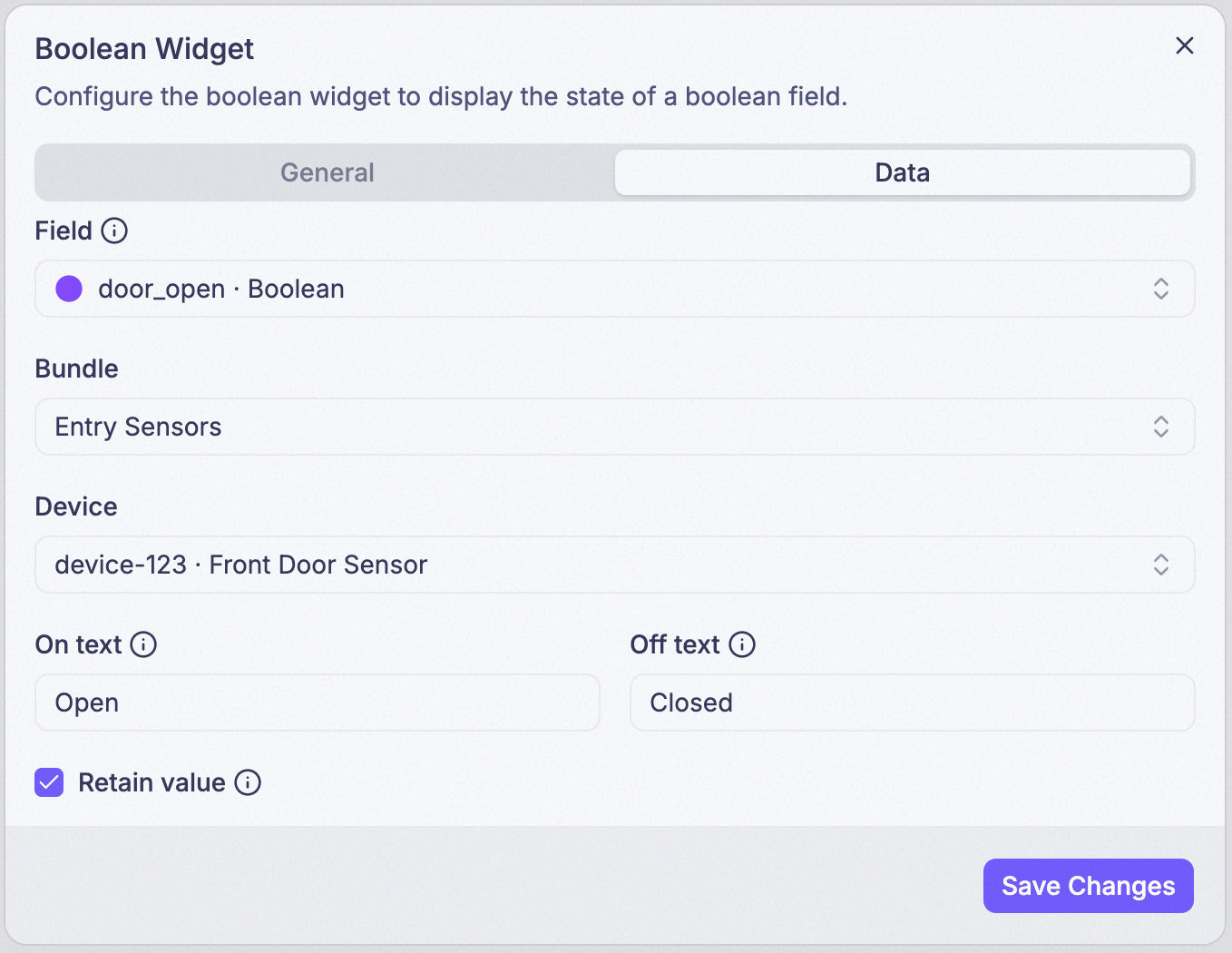
Task: Expand the Entry Sensors bundle dropdown
Action: pos(615,427)
